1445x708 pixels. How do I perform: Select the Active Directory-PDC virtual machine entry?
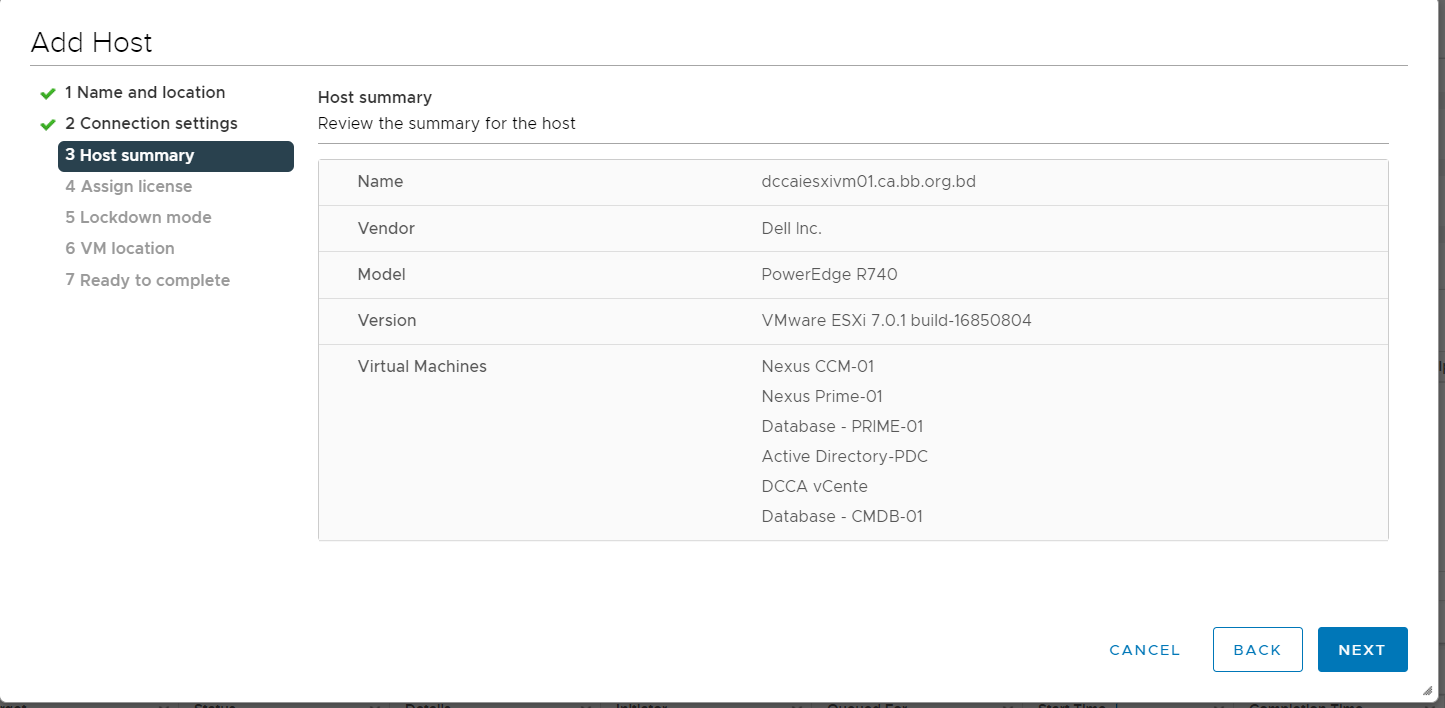tap(844, 456)
